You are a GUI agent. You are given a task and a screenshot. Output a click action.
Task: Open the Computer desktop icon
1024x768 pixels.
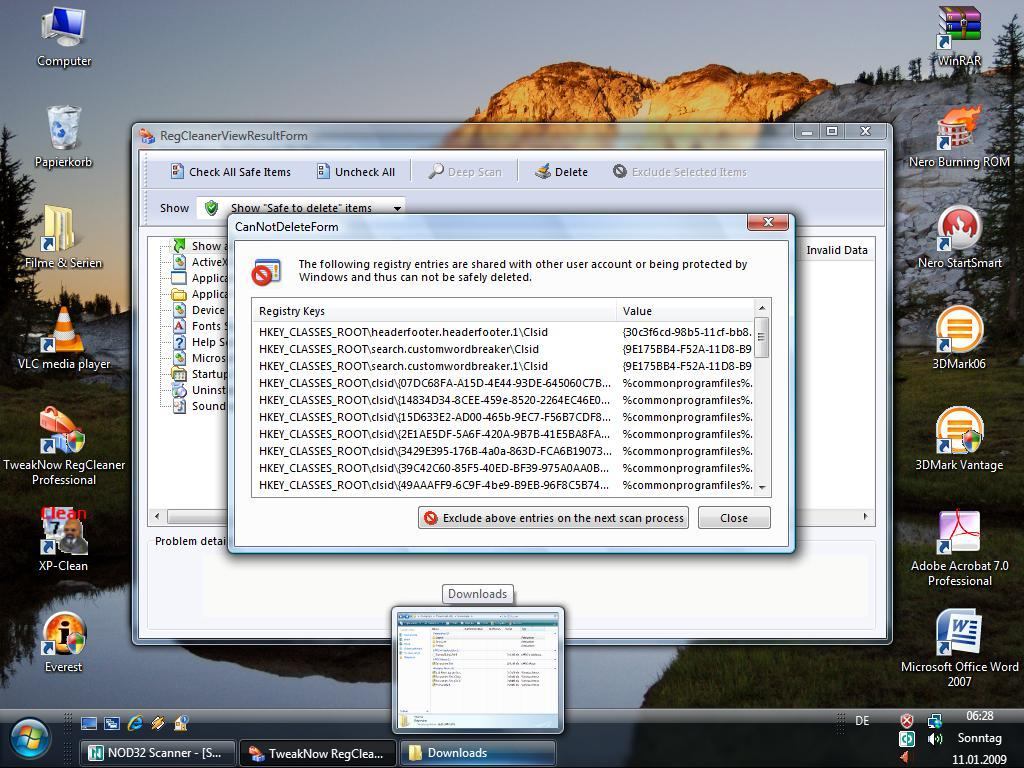63,36
